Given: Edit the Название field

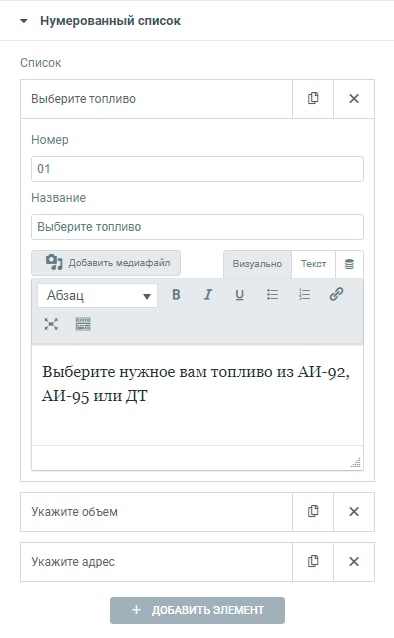Looking at the screenshot, I should pos(197,227).
